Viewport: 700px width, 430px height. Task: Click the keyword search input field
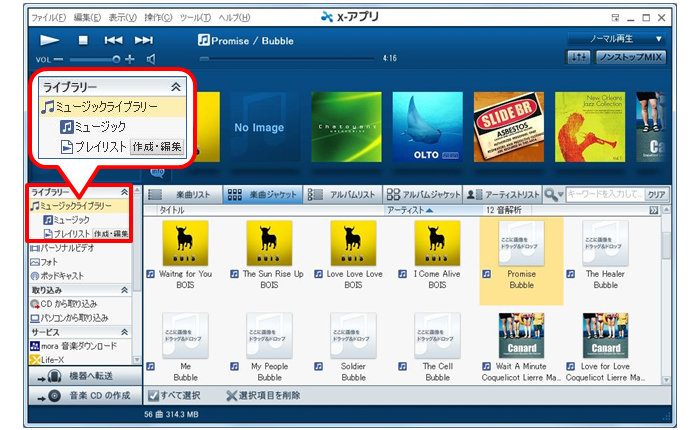coord(604,195)
